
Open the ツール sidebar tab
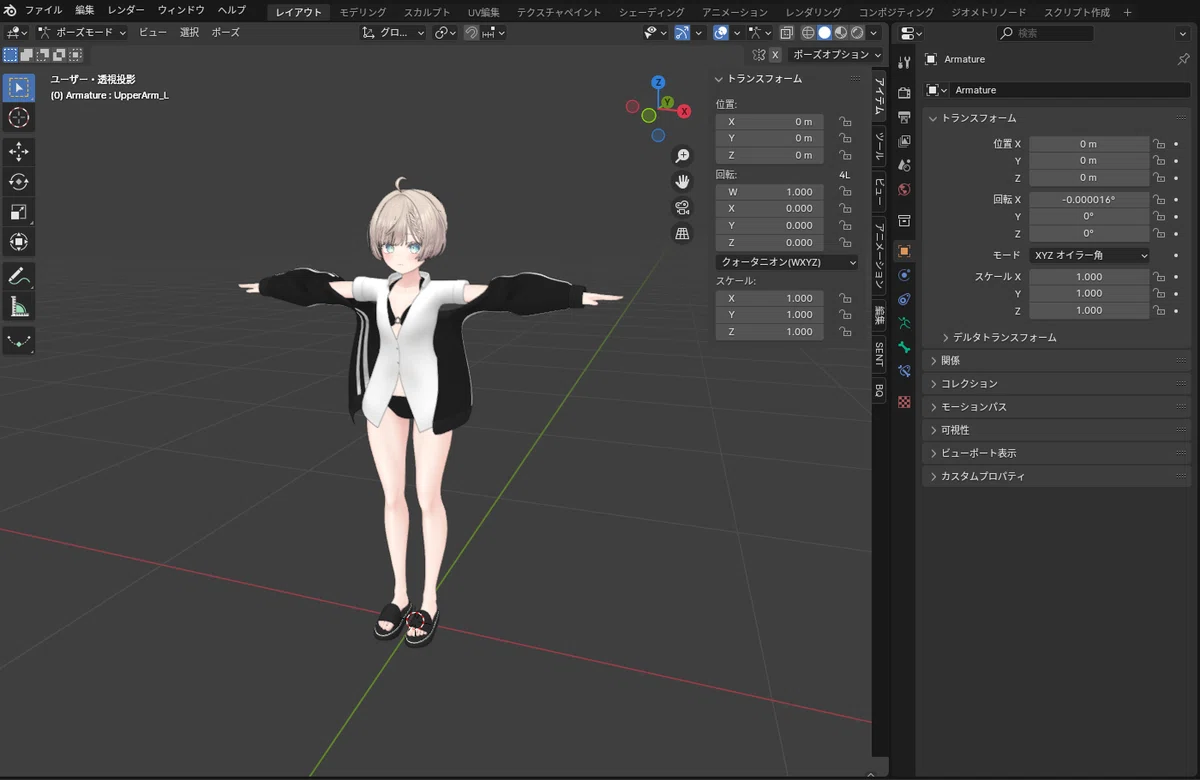(x=879, y=147)
